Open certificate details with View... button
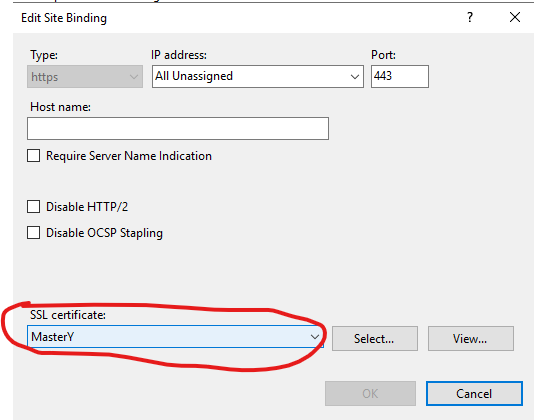Viewport: 534px width, 420px height. pos(471,339)
